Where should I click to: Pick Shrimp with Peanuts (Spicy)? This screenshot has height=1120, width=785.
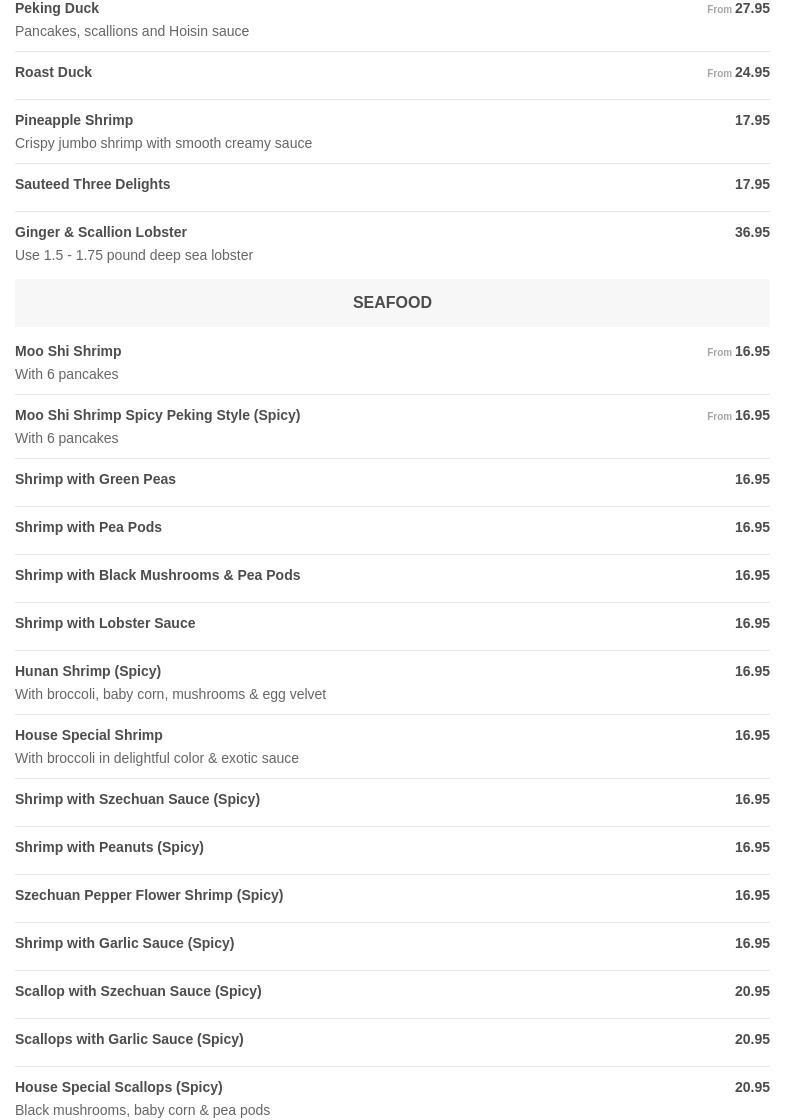(109, 848)
